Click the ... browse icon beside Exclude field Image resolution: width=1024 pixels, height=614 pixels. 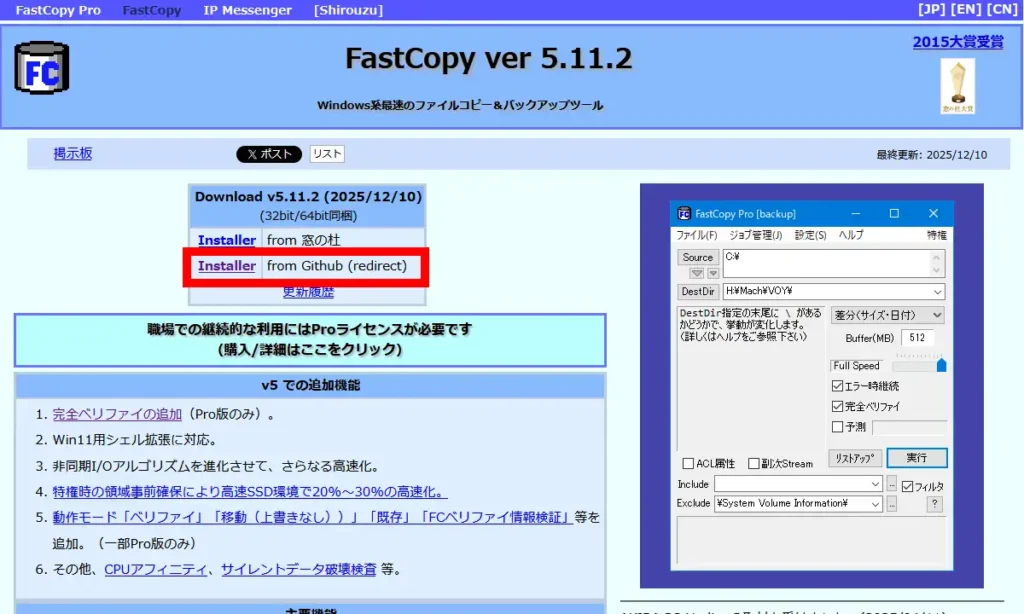coord(892,503)
